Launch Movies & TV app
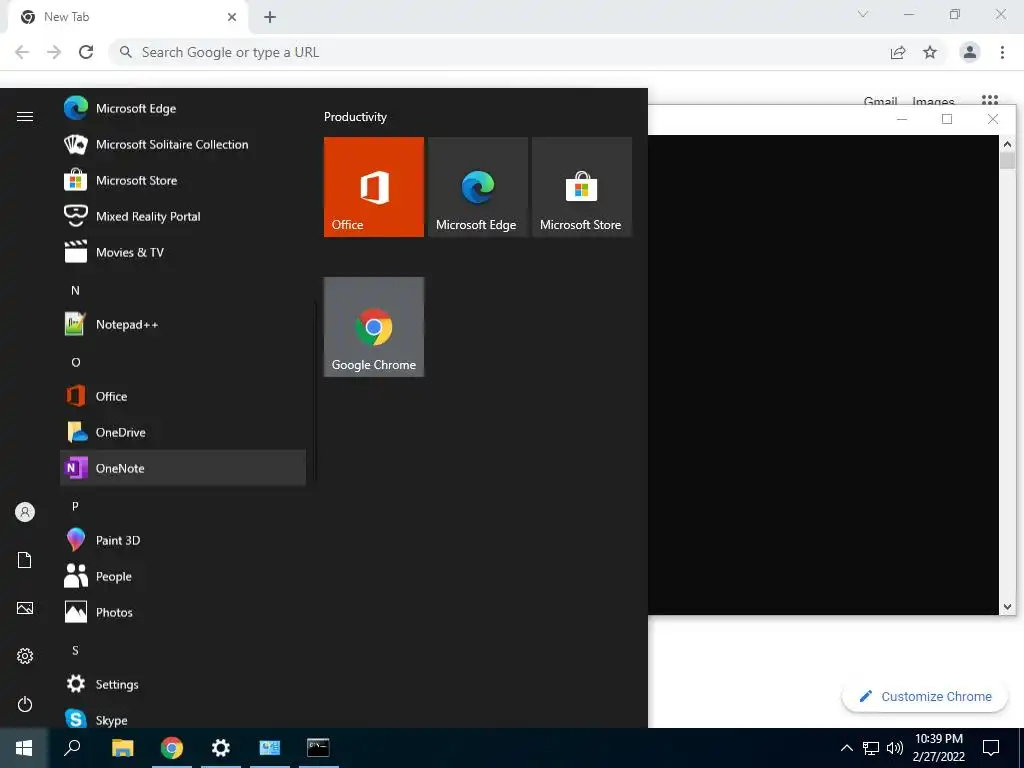1024x768 pixels. [x=183, y=252]
